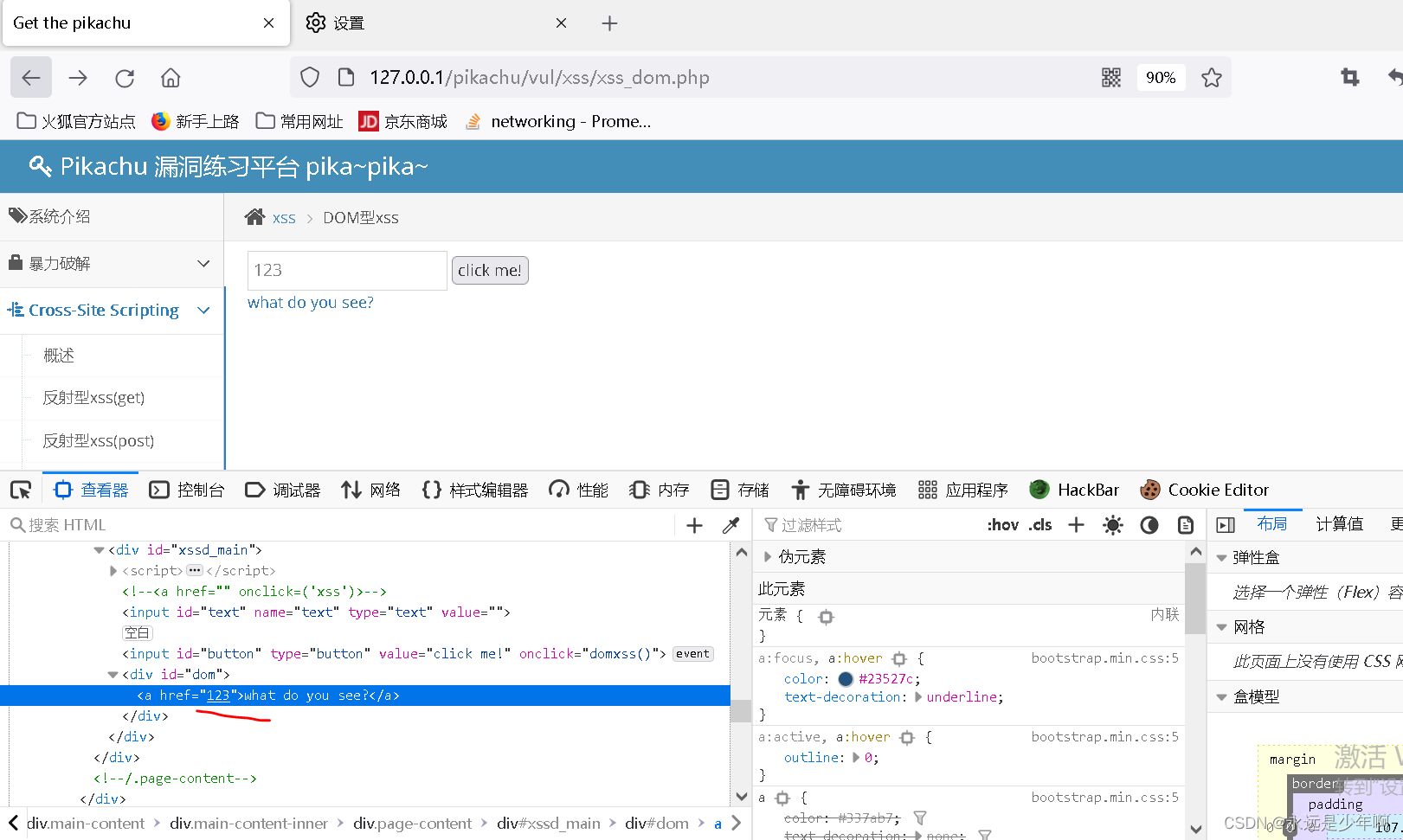Switch to the 样式编辑器 tab
This screenshot has width=1403, height=840.
coord(475,491)
